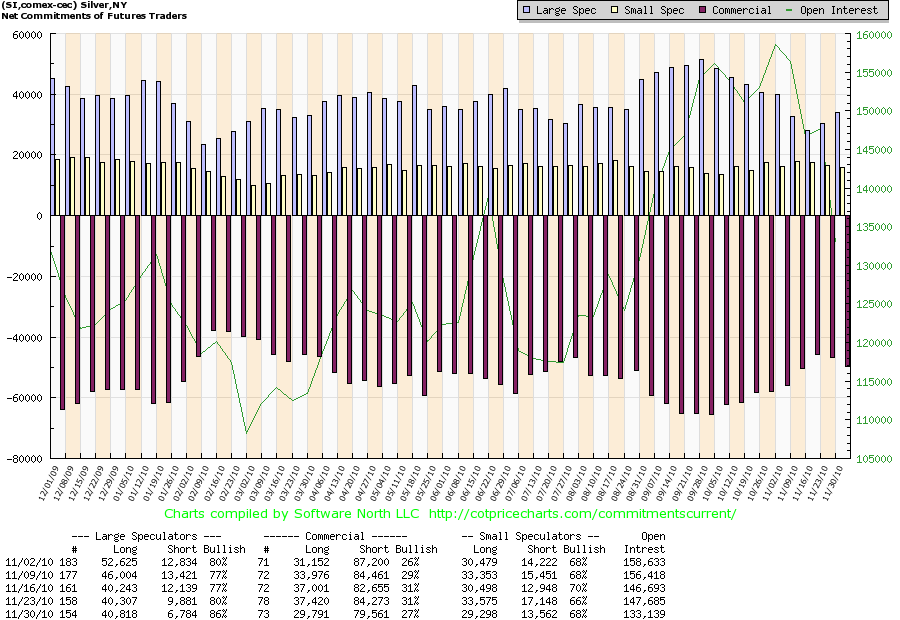Viewport: 900px width, 620px height.
Task: Click the Commercial legend color swatch
Action: [703, 10]
